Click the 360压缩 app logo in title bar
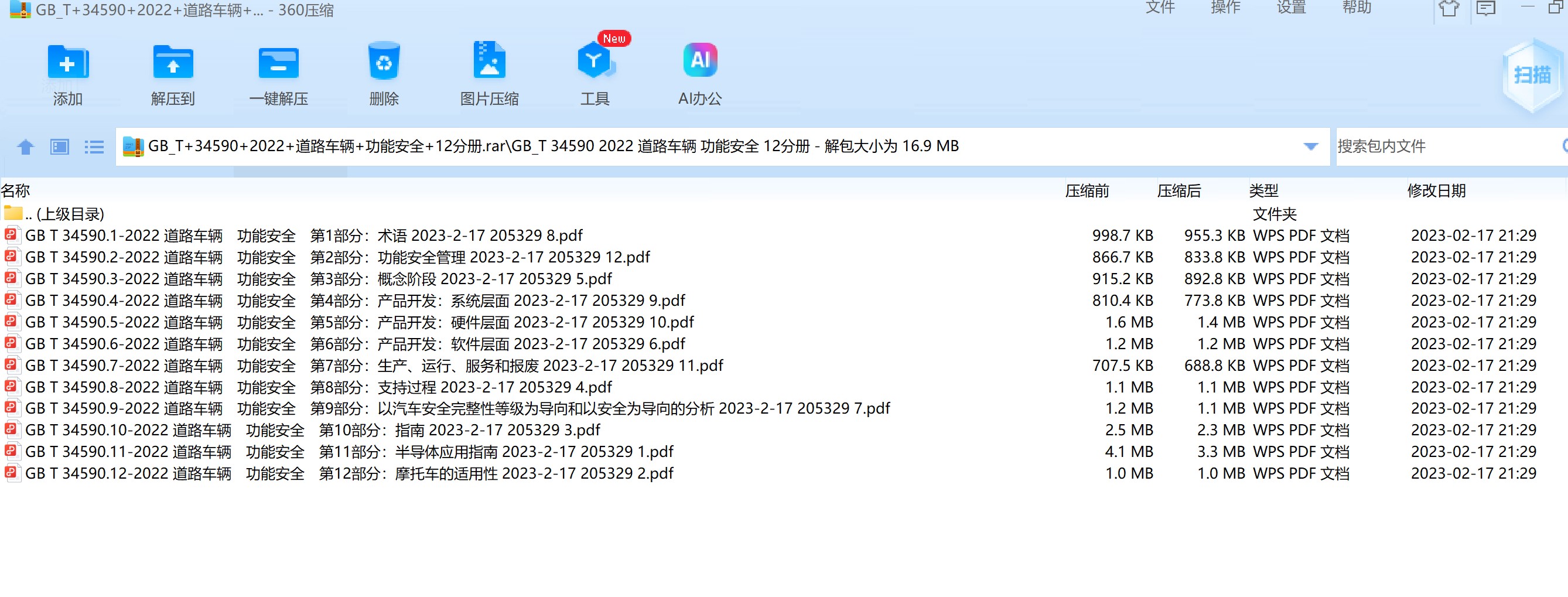Screen dimensions: 1568x597 tap(20, 9)
